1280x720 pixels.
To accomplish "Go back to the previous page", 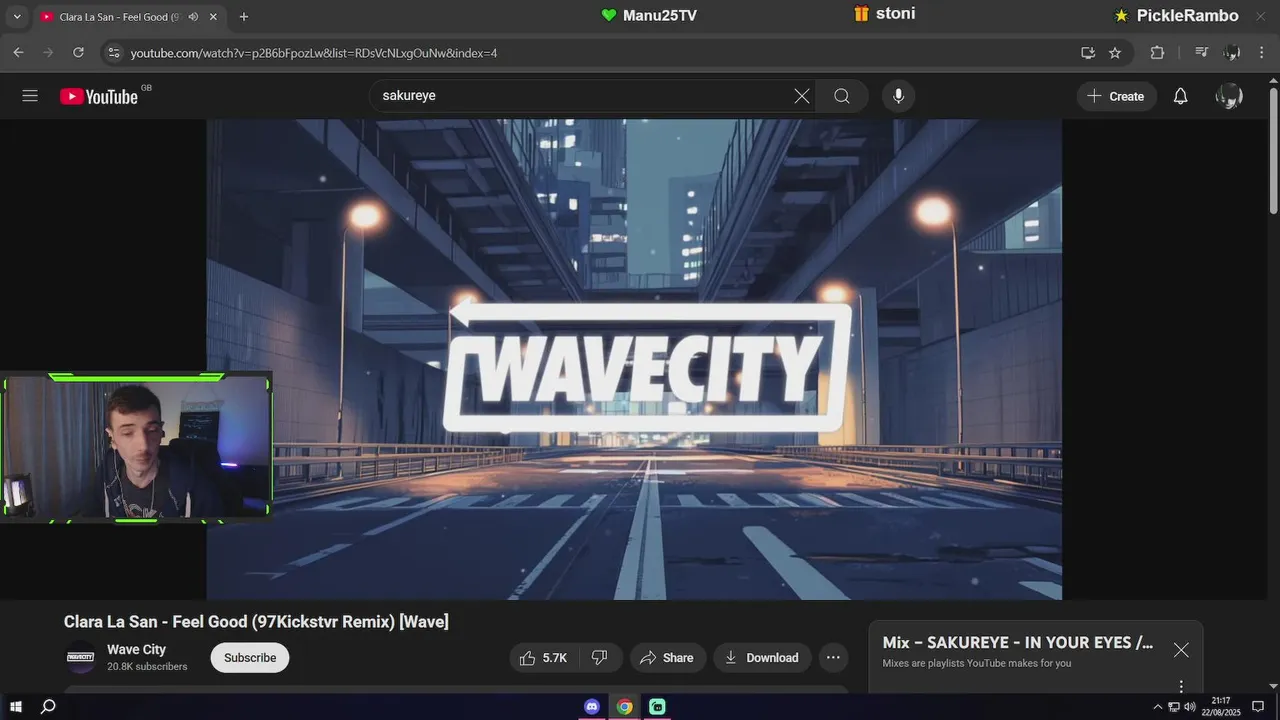I will coord(18,52).
